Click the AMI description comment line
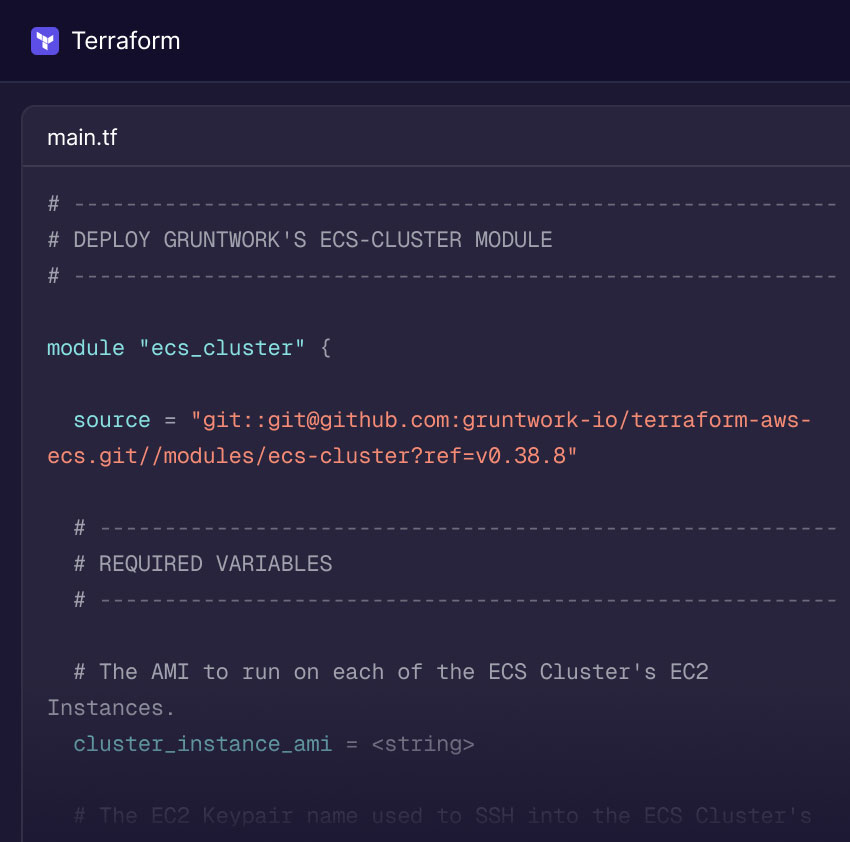 pyautogui.click(x=391, y=672)
